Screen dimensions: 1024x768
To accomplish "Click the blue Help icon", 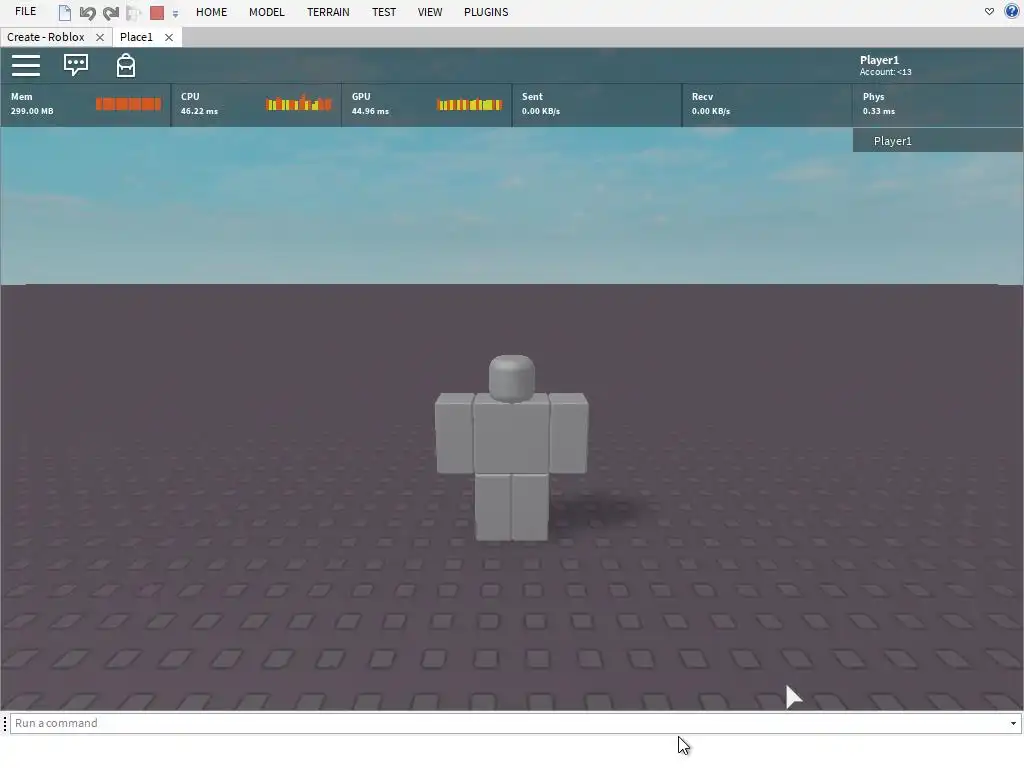I will tap(1012, 11).
